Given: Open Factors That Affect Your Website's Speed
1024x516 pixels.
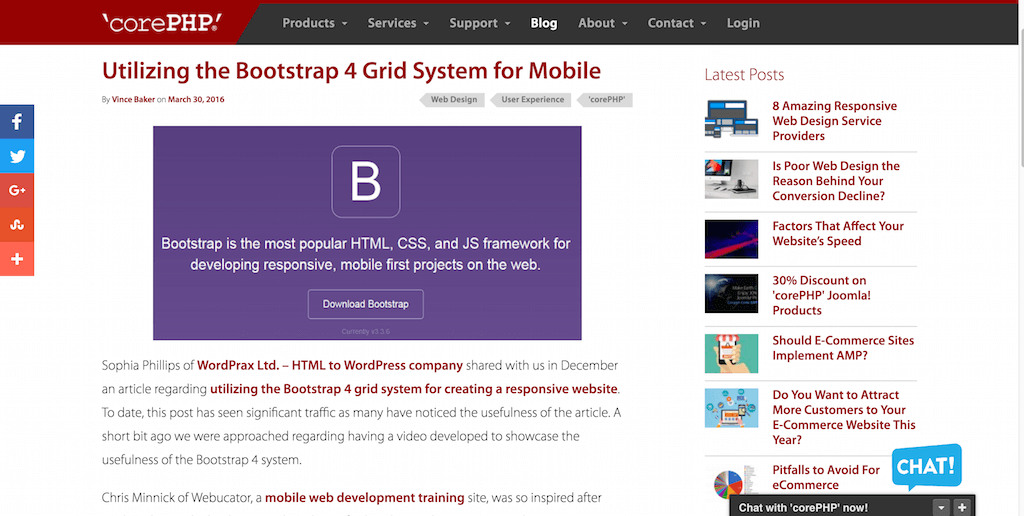Looking at the screenshot, I should 838,233.
